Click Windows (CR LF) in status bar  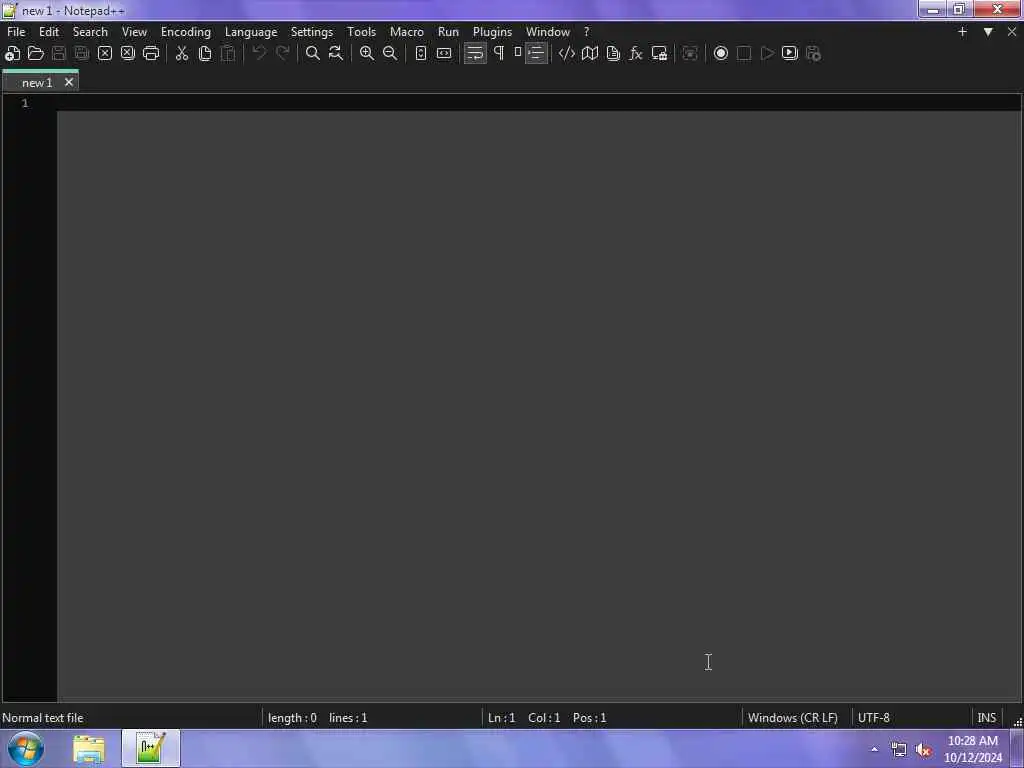[792, 718]
